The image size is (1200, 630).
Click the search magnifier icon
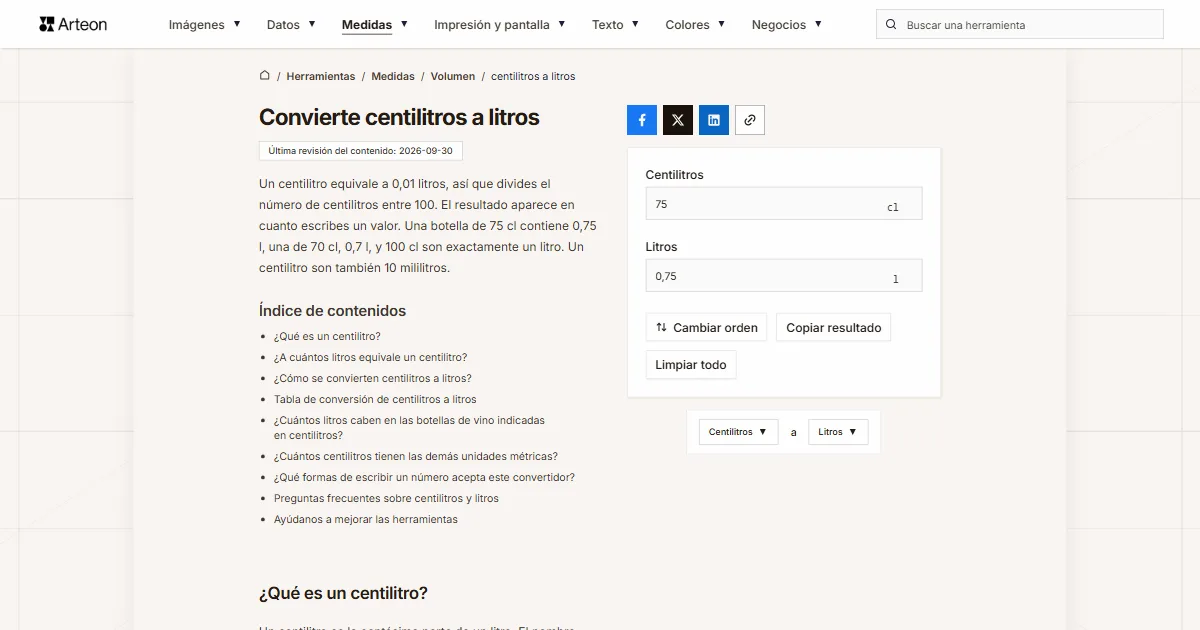(x=891, y=24)
